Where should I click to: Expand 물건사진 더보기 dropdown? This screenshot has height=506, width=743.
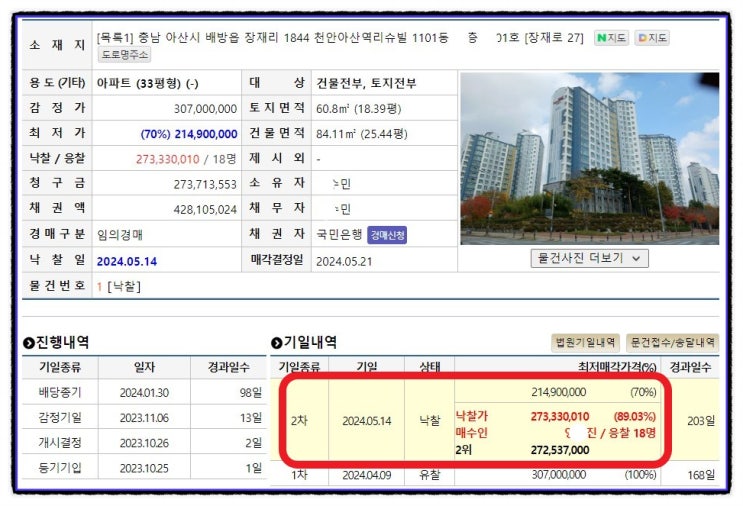[589, 258]
